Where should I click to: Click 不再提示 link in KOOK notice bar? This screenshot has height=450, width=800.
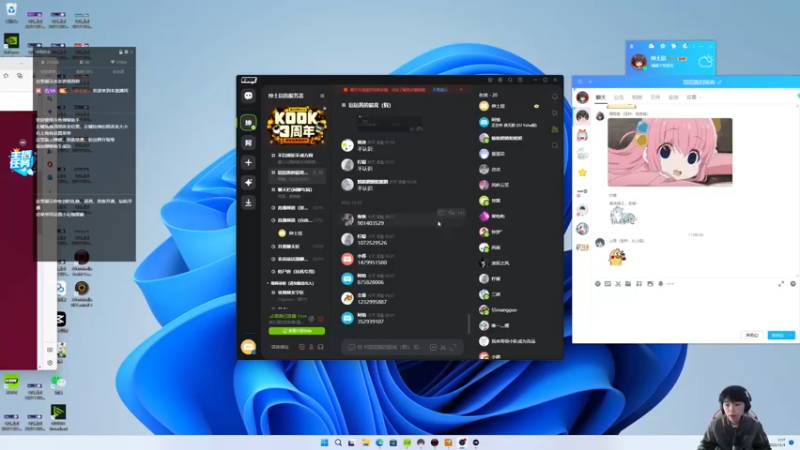tap(440, 90)
